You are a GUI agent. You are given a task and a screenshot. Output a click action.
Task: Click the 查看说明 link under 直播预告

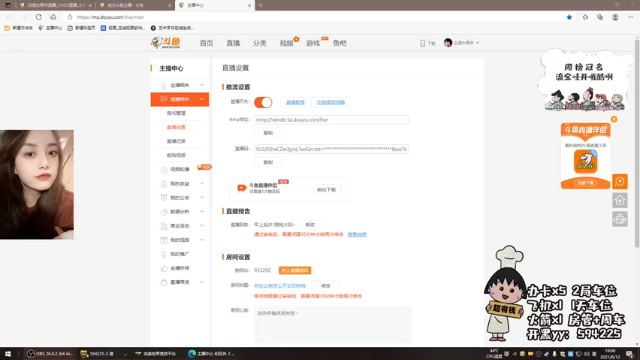coord(357,235)
